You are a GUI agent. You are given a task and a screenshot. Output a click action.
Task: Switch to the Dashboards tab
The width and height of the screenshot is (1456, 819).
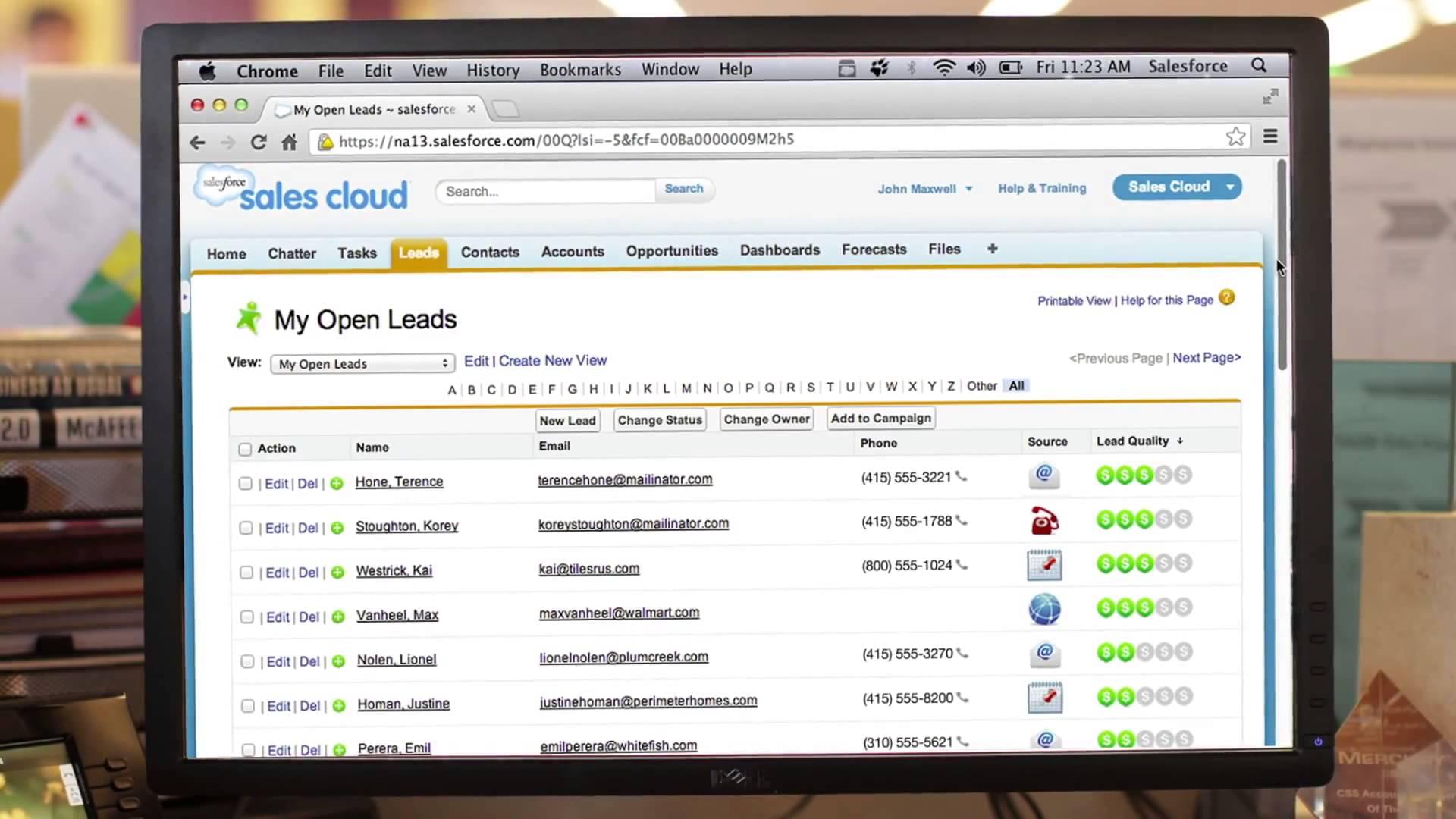[780, 250]
